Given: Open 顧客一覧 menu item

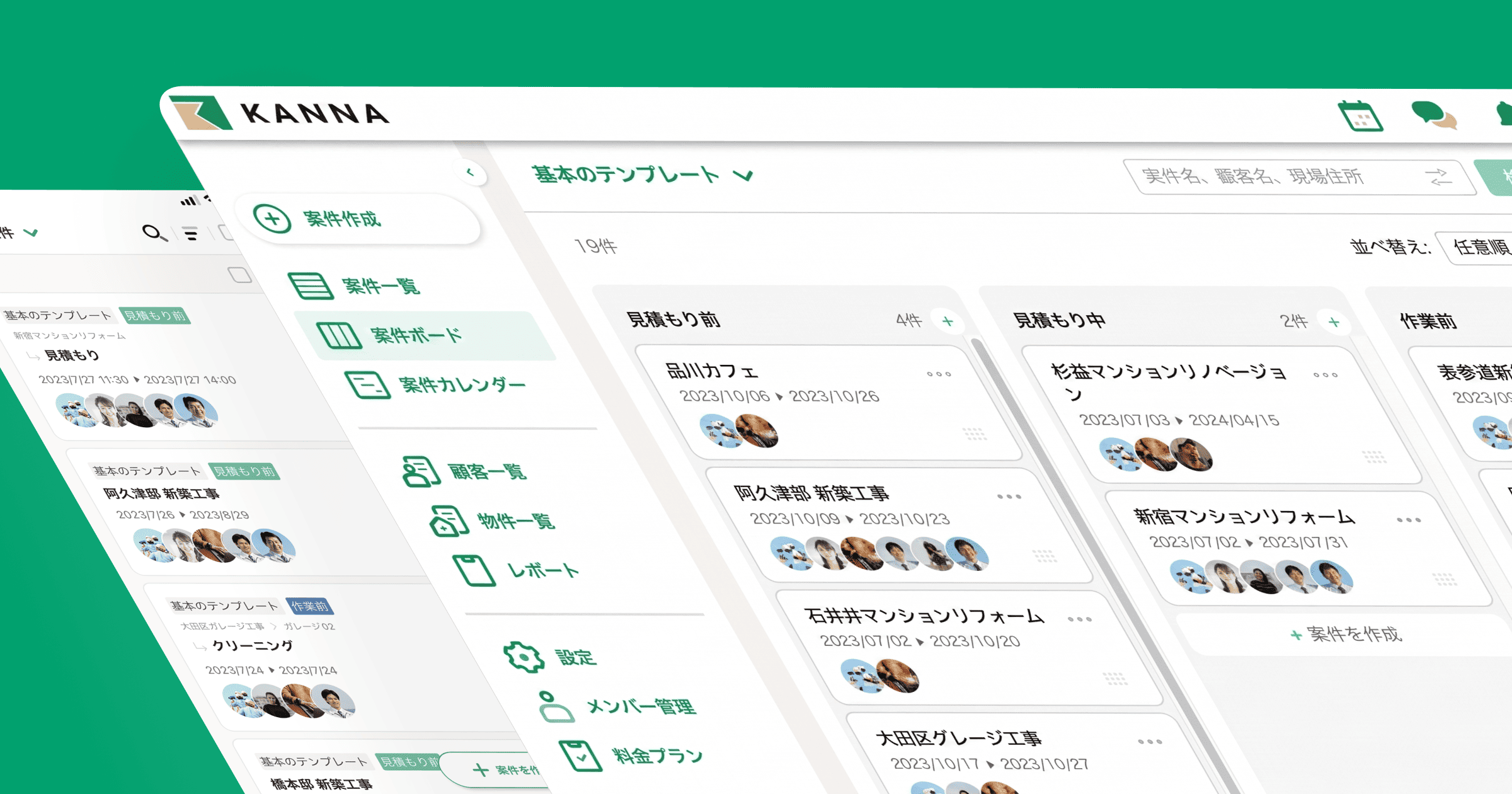Looking at the screenshot, I should tap(465, 471).
